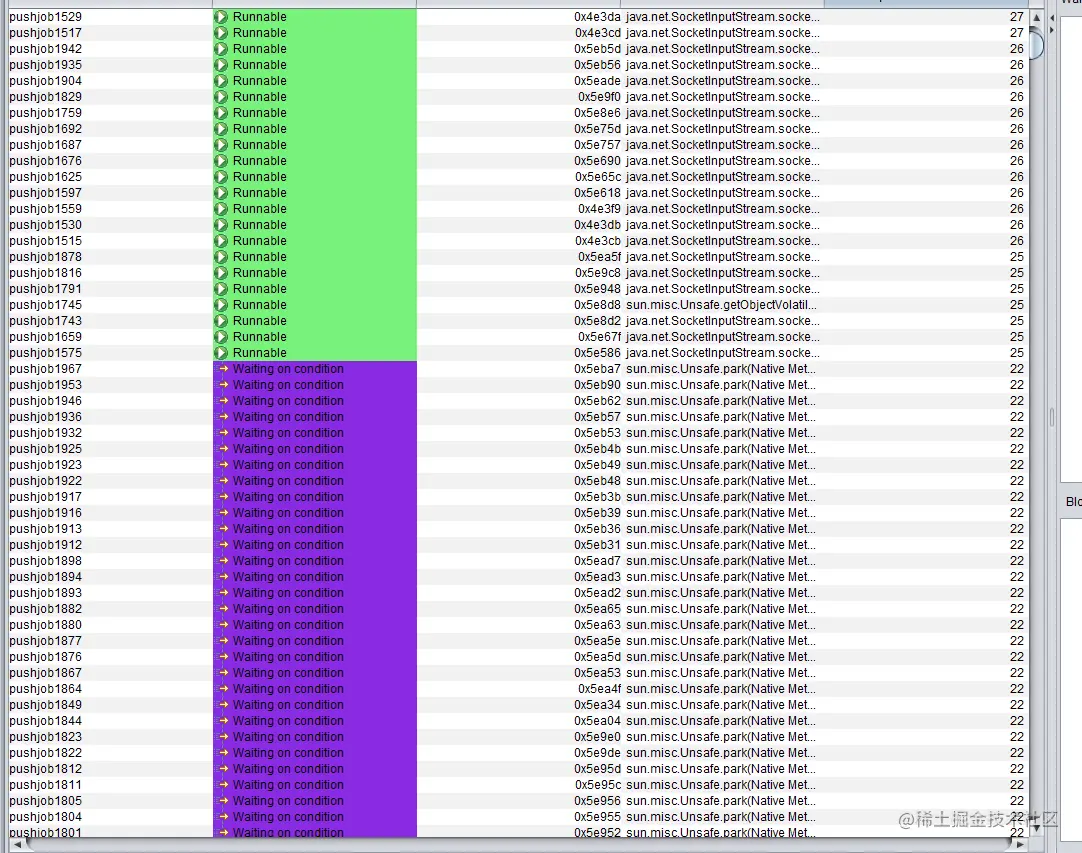The image size is (1082, 853).
Task: Click the Runnable icon in pushjob1530 row
Action: (x=221, y=225)
